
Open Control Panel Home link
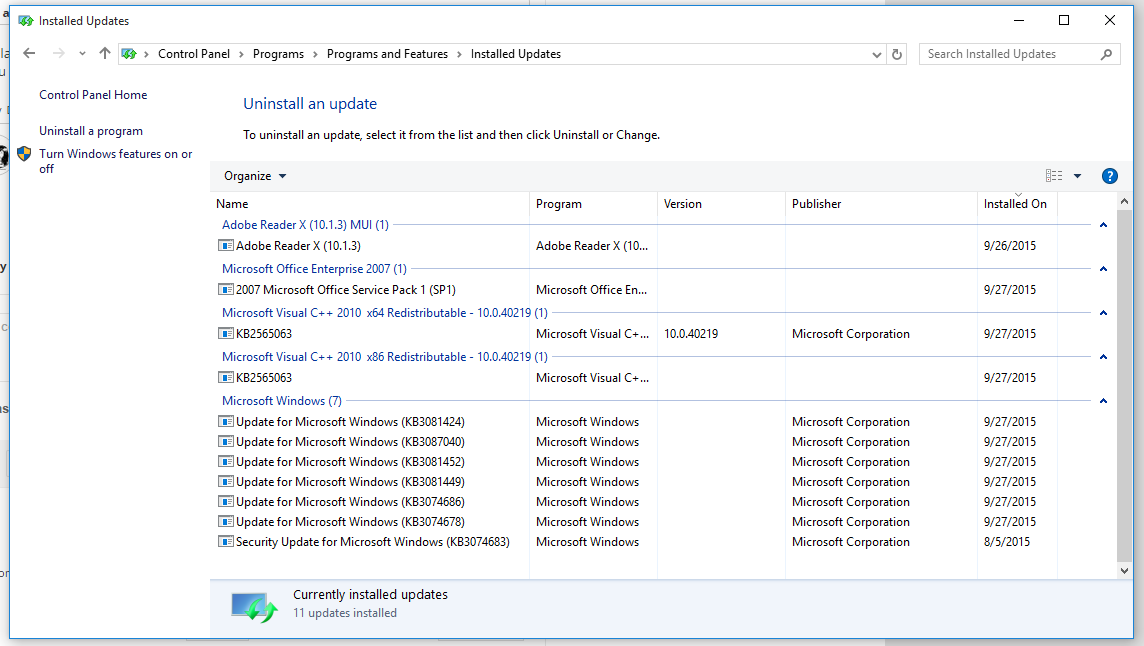click(93, 95)
